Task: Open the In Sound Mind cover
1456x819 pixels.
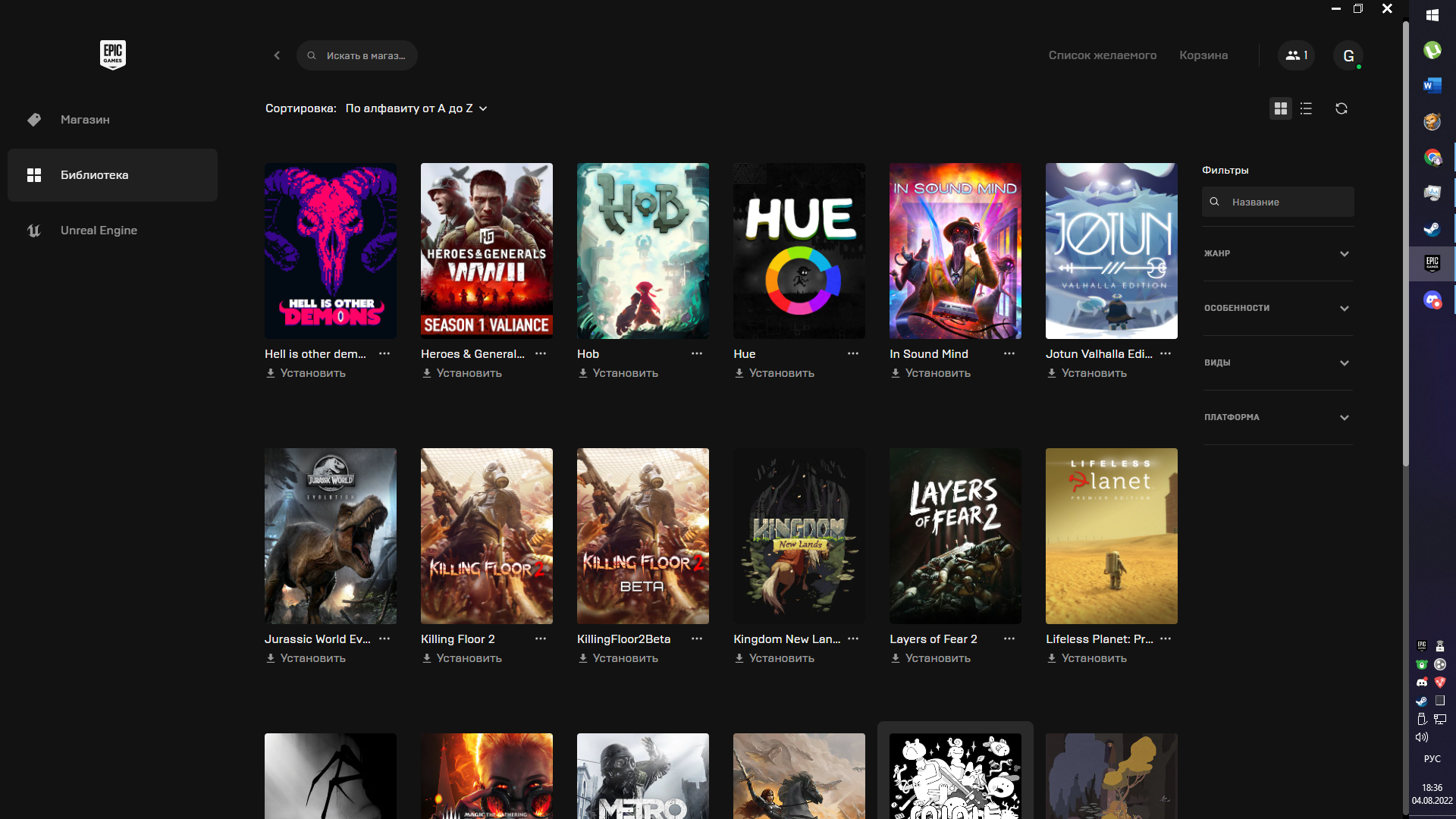Action: click(x=955, y=251)
